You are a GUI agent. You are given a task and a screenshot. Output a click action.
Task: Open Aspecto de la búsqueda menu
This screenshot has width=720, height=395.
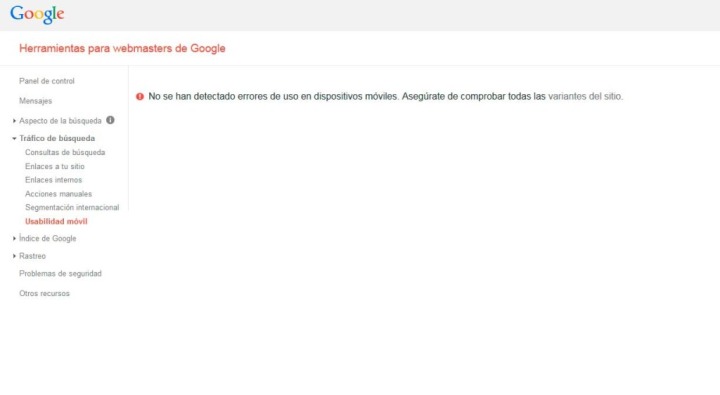click(x=60, y=121)
